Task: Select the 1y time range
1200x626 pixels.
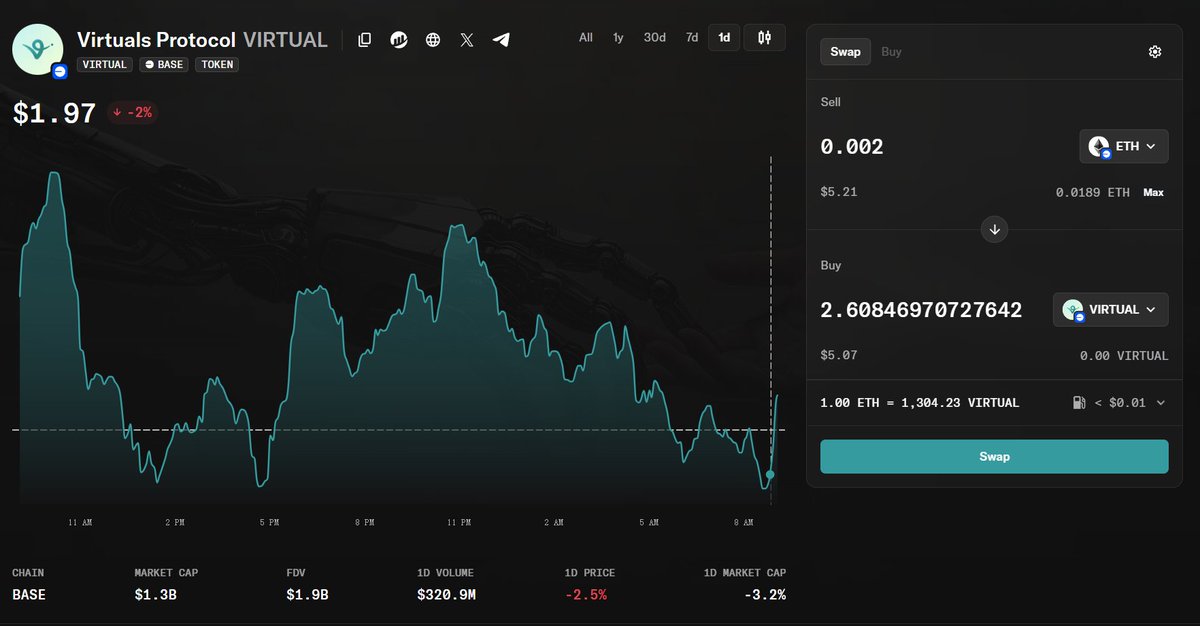Action: click(618, 38)
